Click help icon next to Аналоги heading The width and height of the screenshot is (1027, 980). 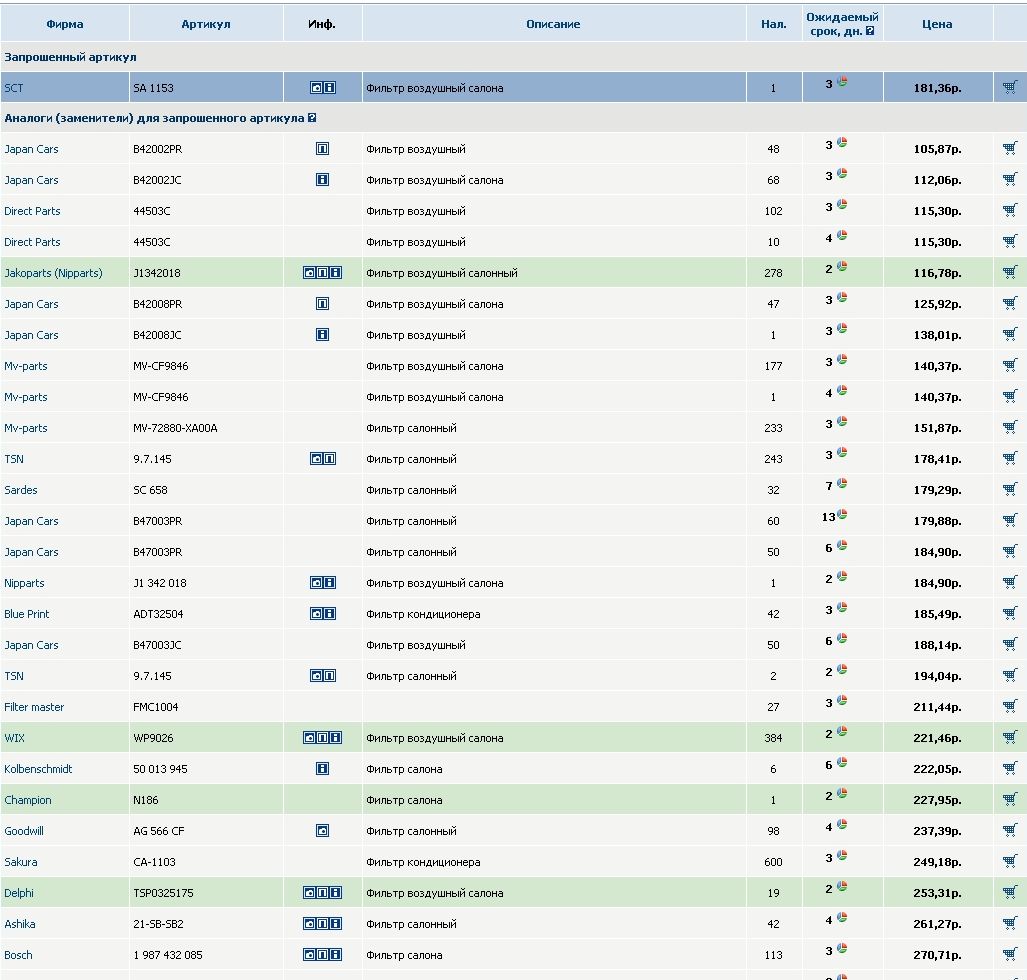pyautogui.click(x=312, y=118)
